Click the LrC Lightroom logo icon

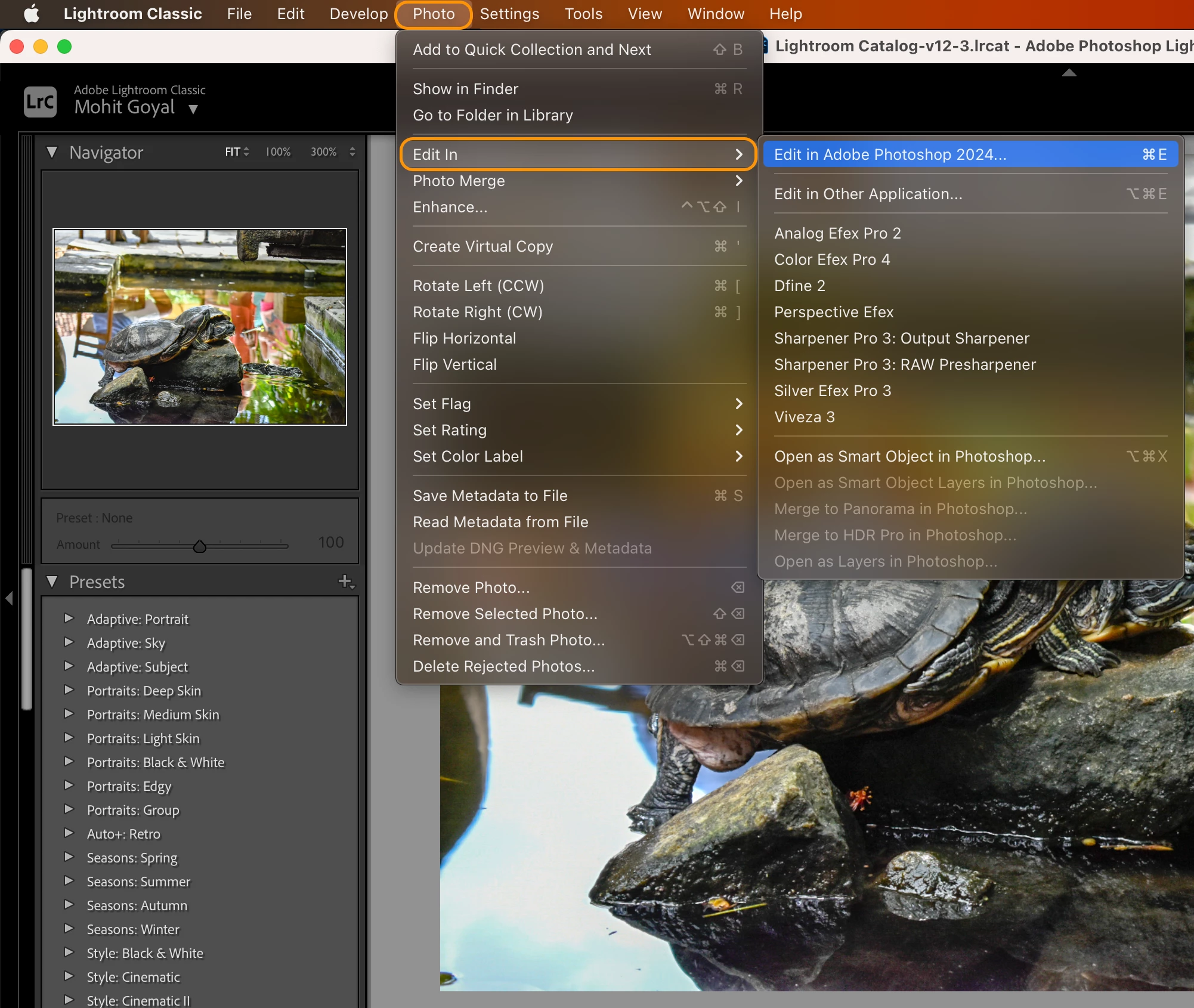tap(40, 101)
